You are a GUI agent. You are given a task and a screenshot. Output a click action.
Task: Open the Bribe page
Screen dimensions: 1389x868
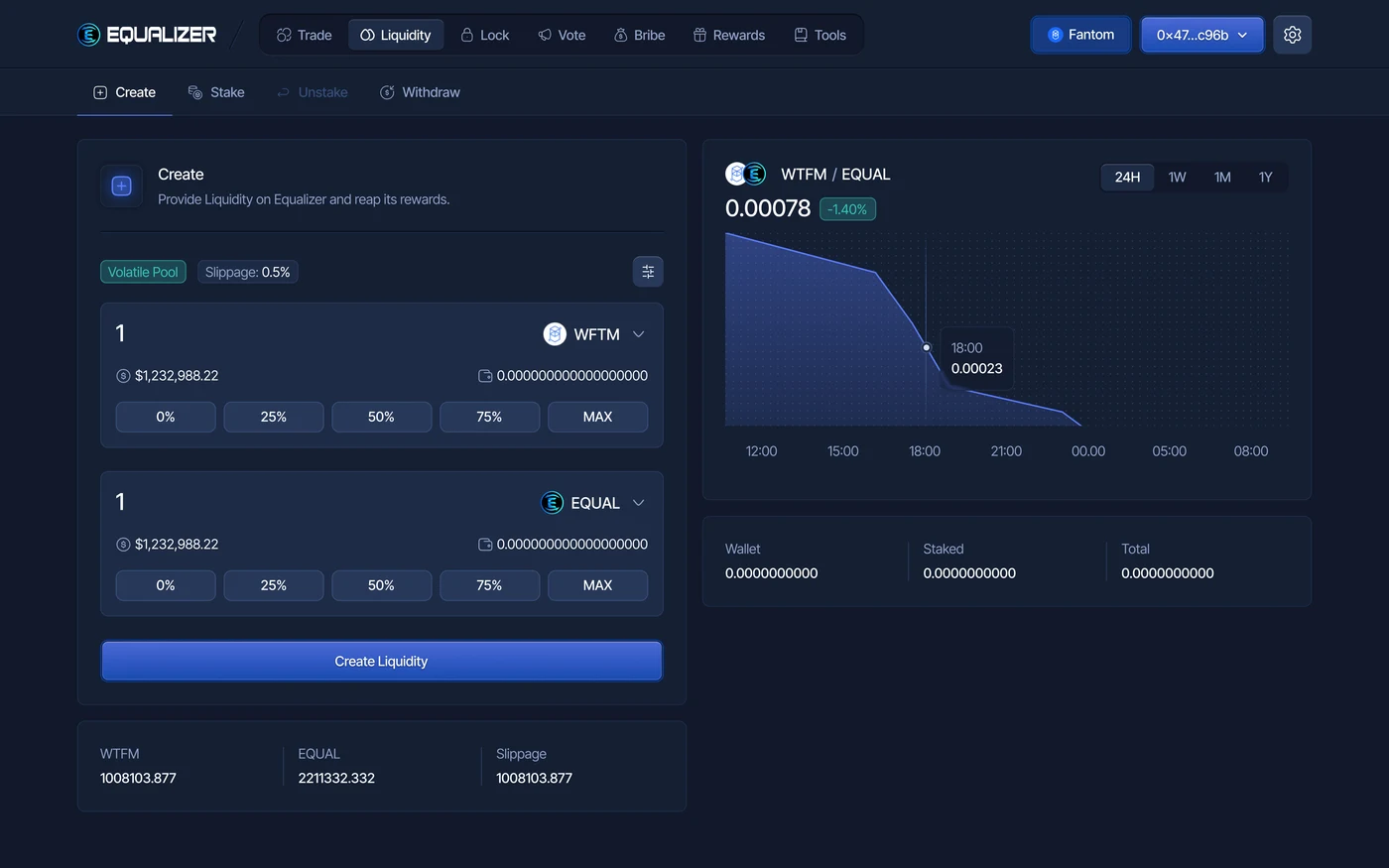tap(639, 35)
